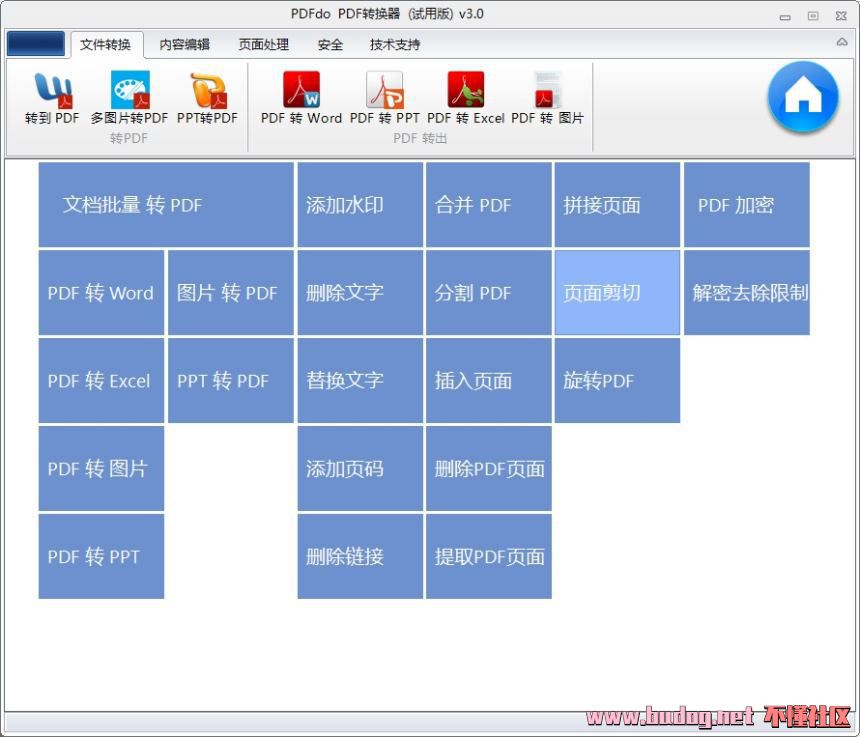Open the 删除链接 tile
Image resolution: width=860 pixels, height=737 pixels.
(360, 556)
